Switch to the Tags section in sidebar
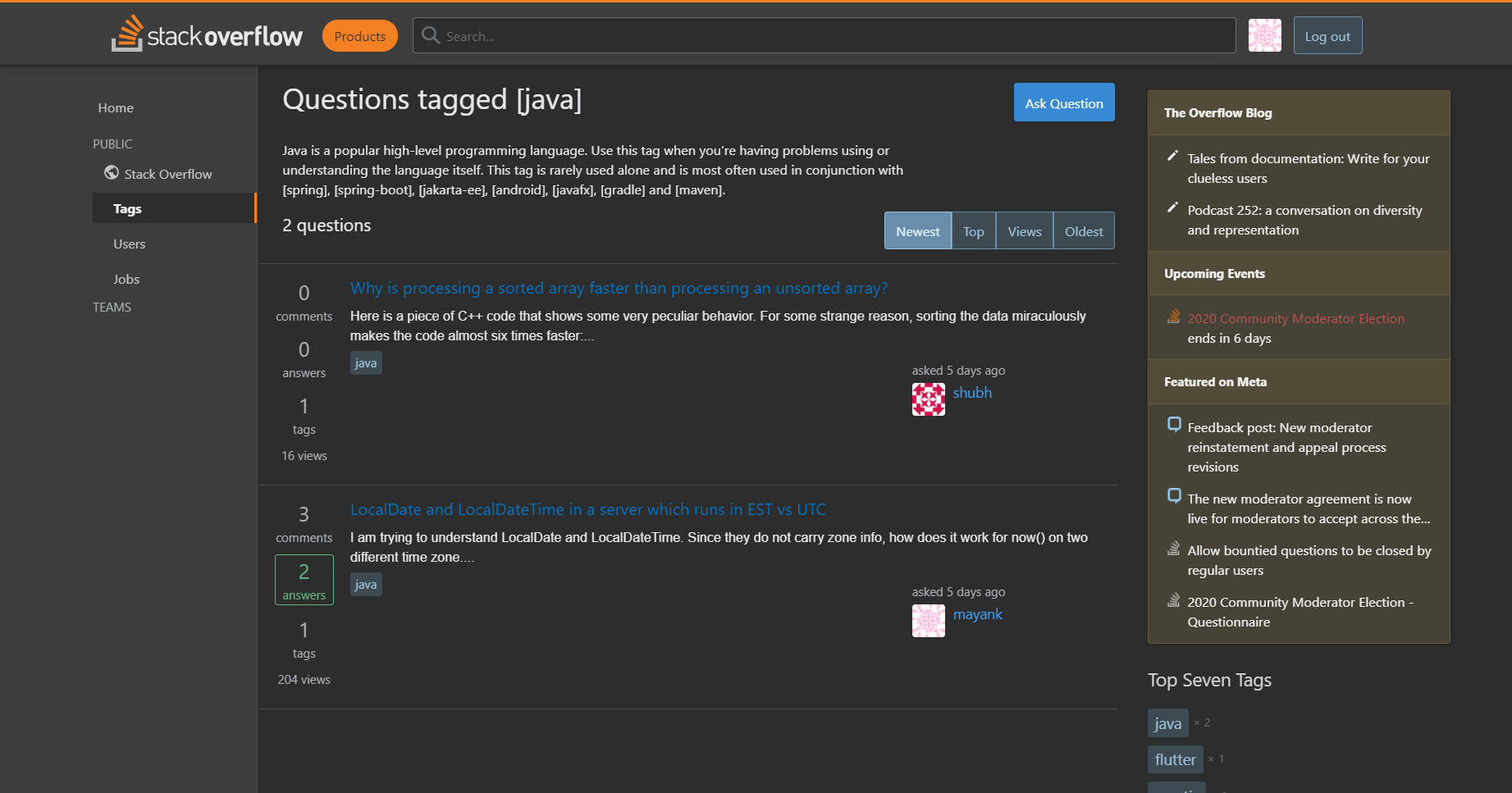Screen dimensions: 1512x793 127,207
